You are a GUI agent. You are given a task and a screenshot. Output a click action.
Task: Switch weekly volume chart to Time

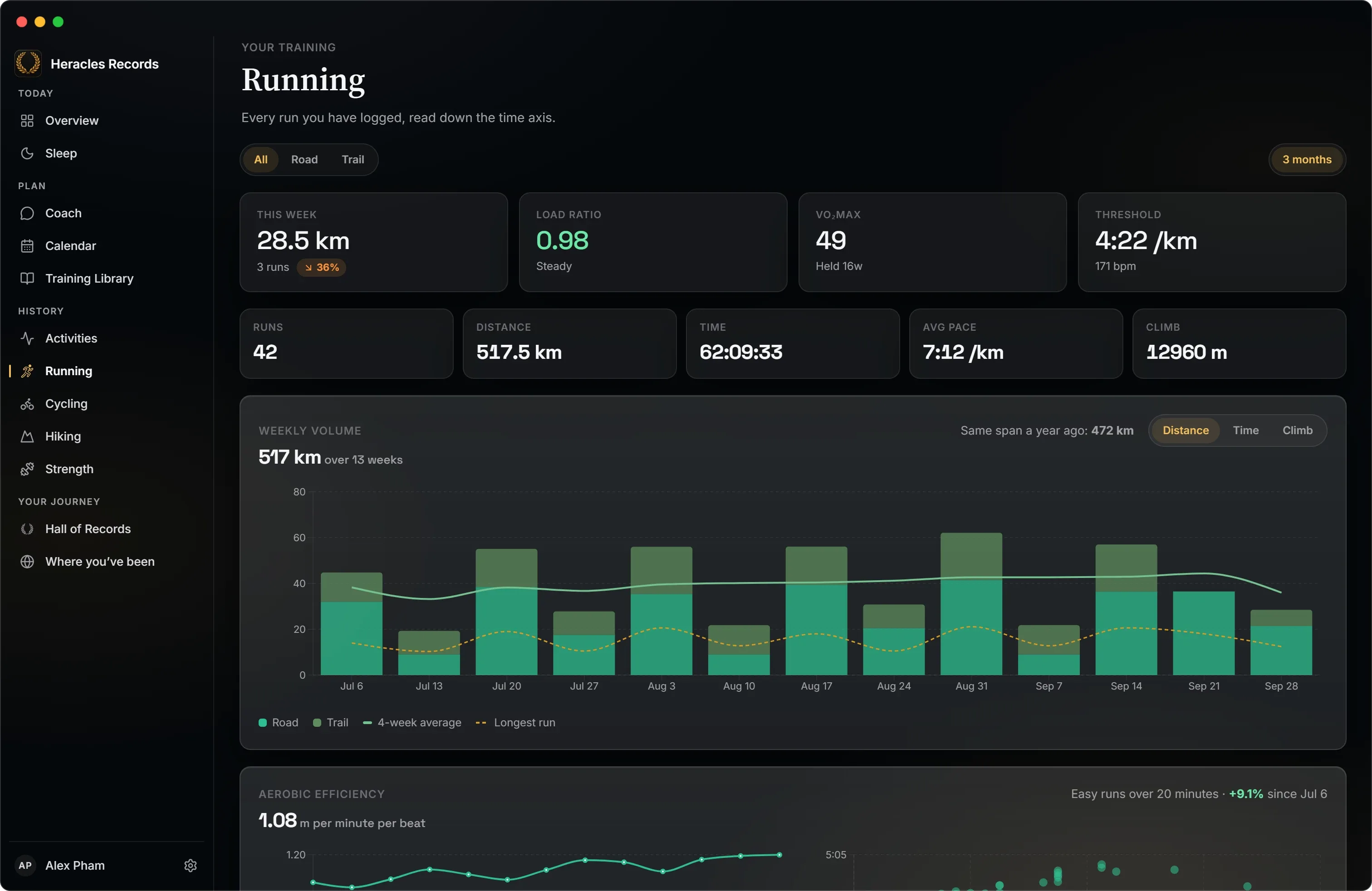[x=1245, y=431]
